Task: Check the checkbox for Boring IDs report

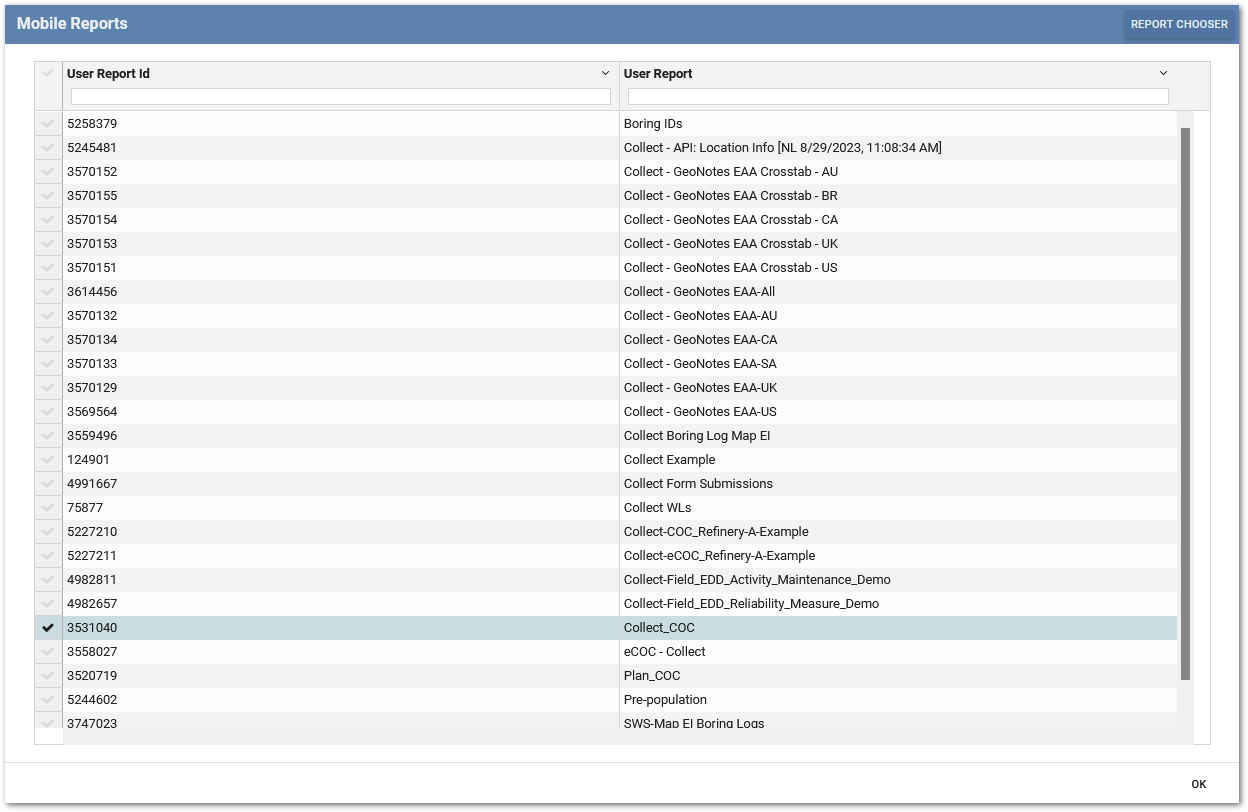Action: [48, 123]
